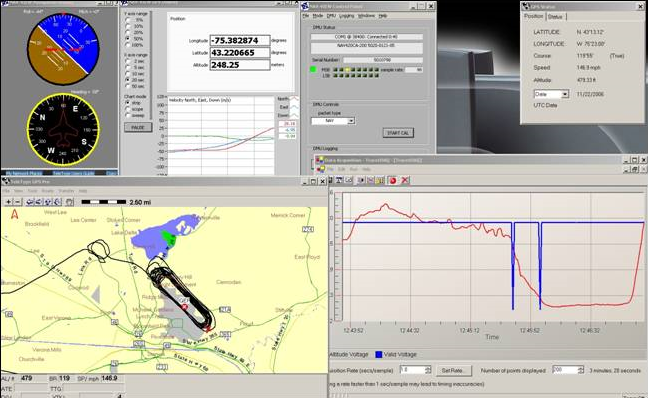Open the Date dropdown in GPS Status
Screen dimensions: 648x398
pos(565,94)
